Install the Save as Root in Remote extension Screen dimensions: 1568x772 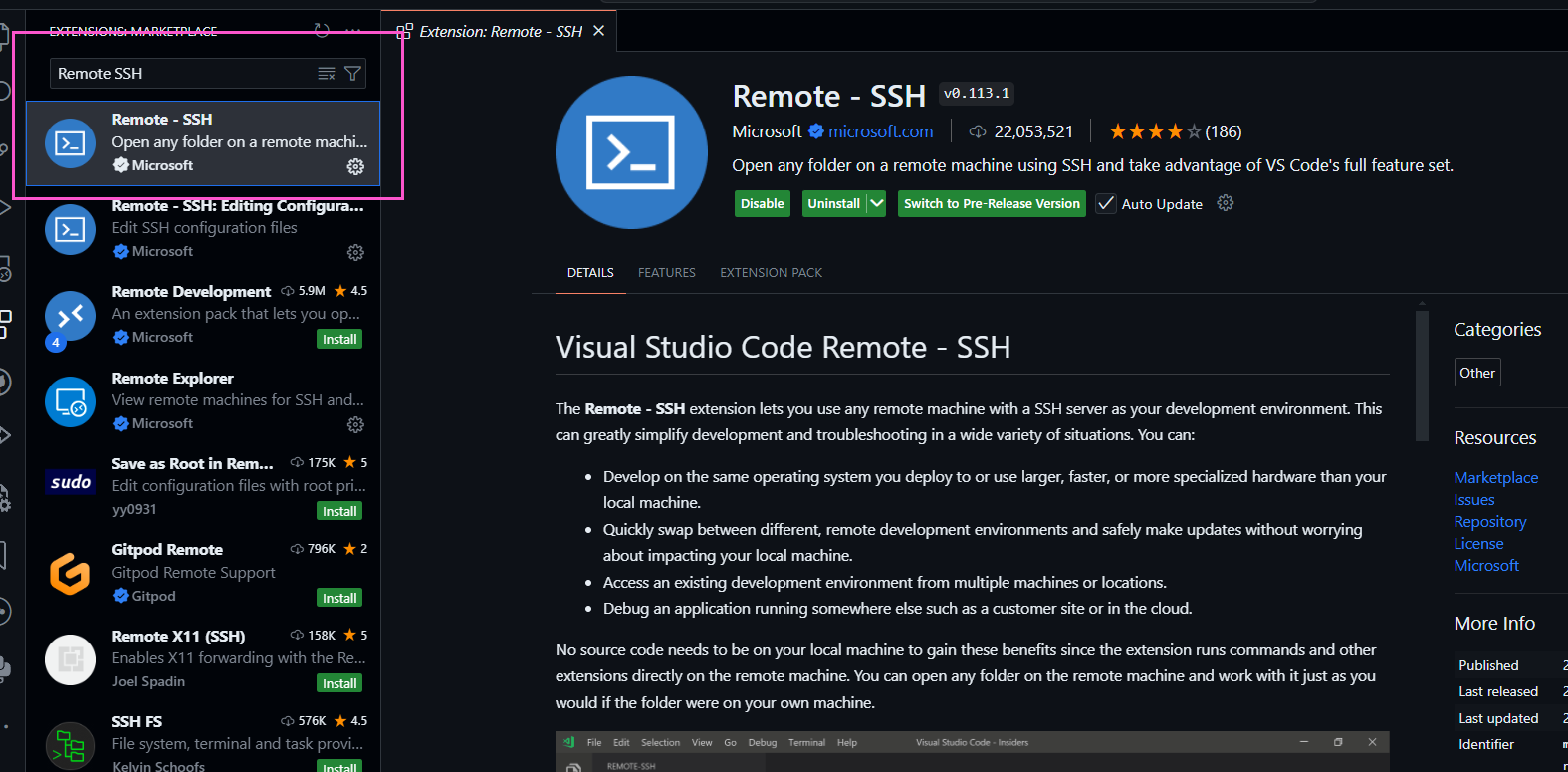click(x=339, y=511)
